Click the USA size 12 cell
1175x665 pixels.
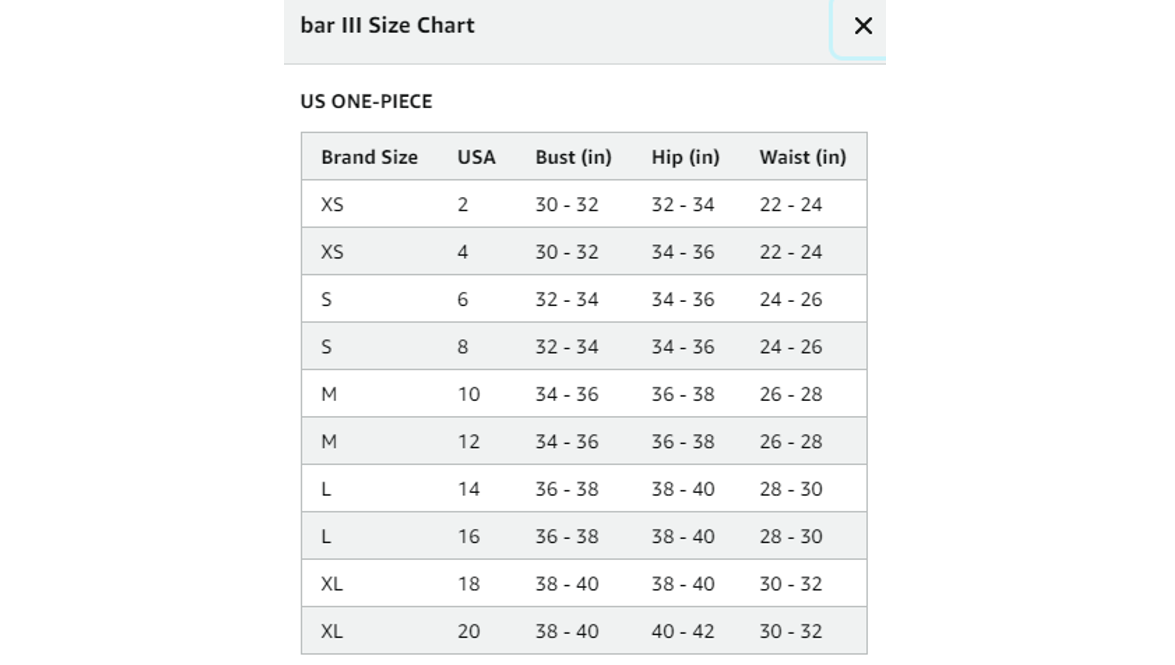click(468, 442)
